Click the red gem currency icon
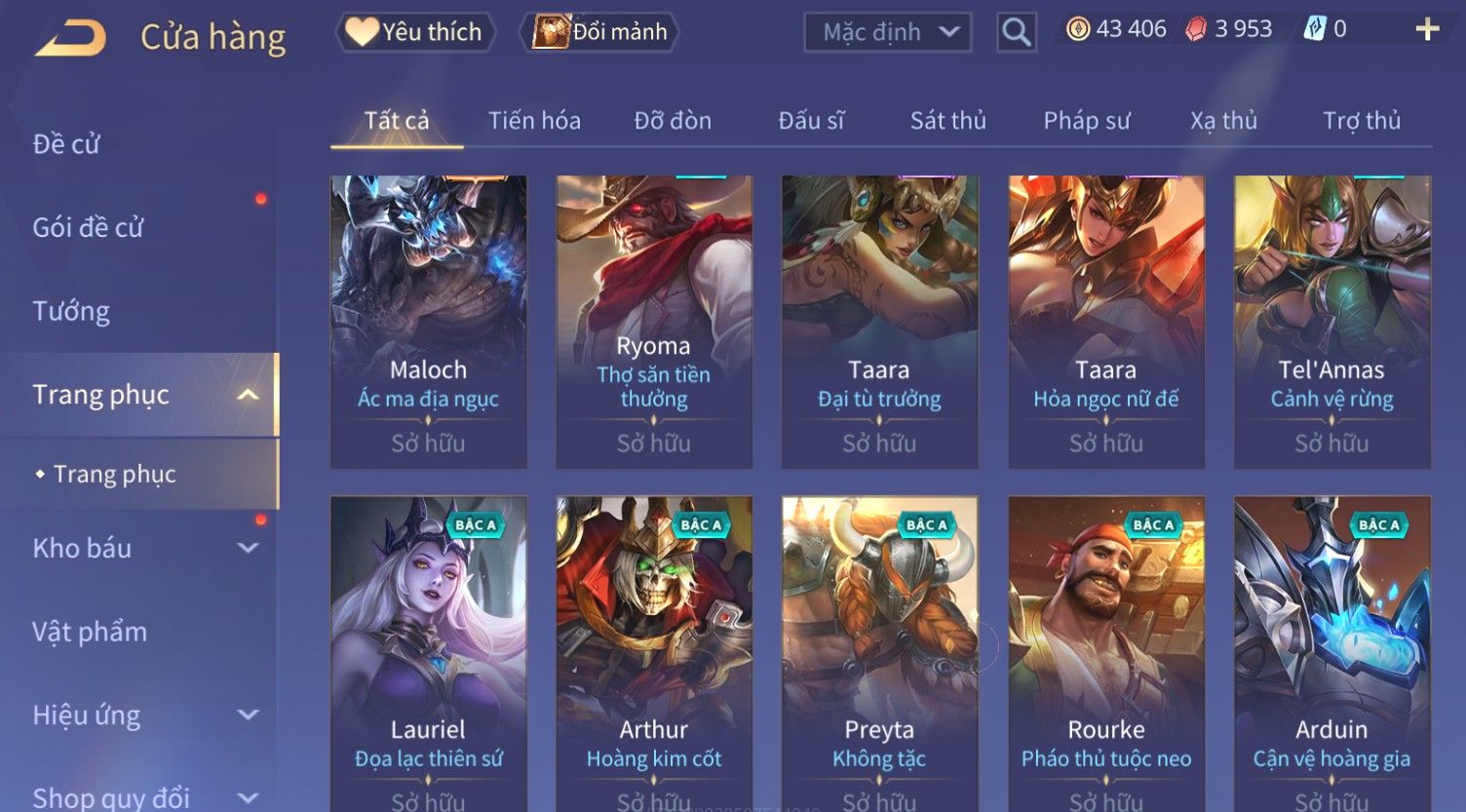 coord(1196,29)
